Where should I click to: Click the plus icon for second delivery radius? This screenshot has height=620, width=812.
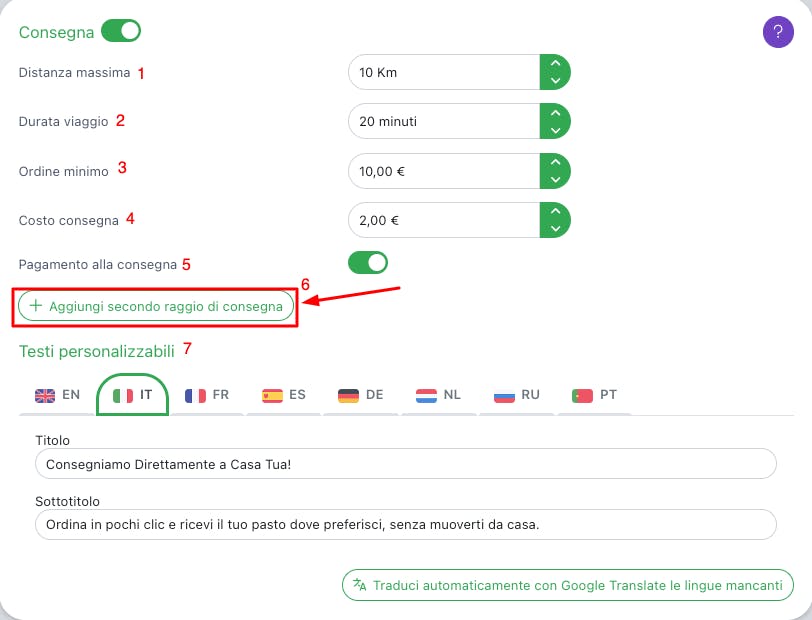[x=36, y=306]
